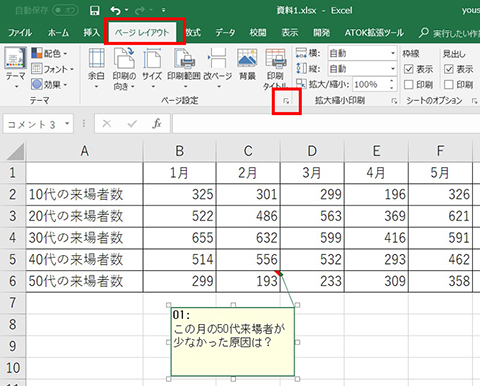The image size is (480, 386).
Task: Select row 6 header
Action: pos(13,281)
